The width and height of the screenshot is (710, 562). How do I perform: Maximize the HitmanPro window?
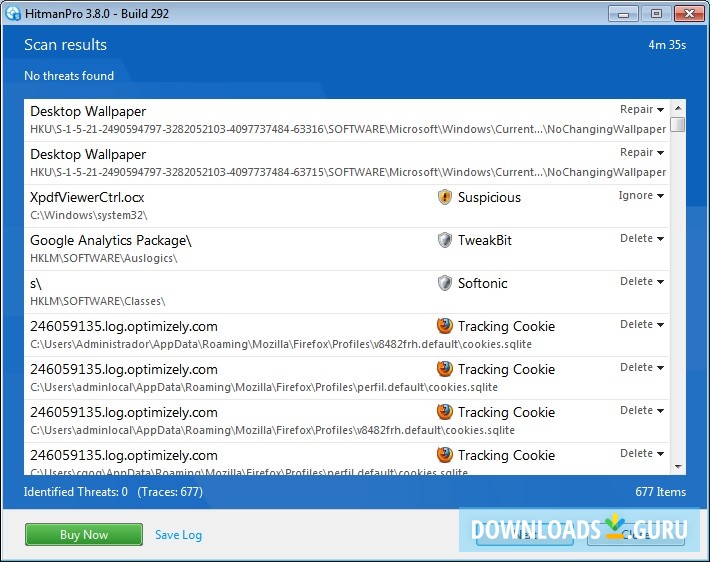point(656,14)
